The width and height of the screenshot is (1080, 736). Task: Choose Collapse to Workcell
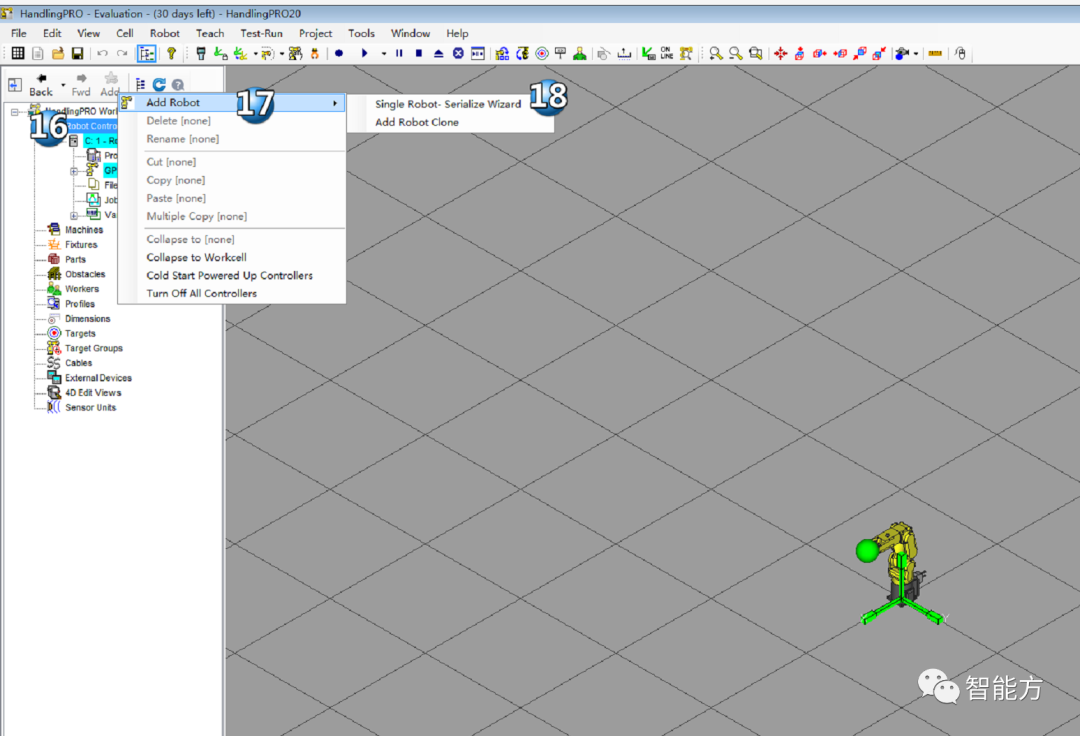click(196, 257)
